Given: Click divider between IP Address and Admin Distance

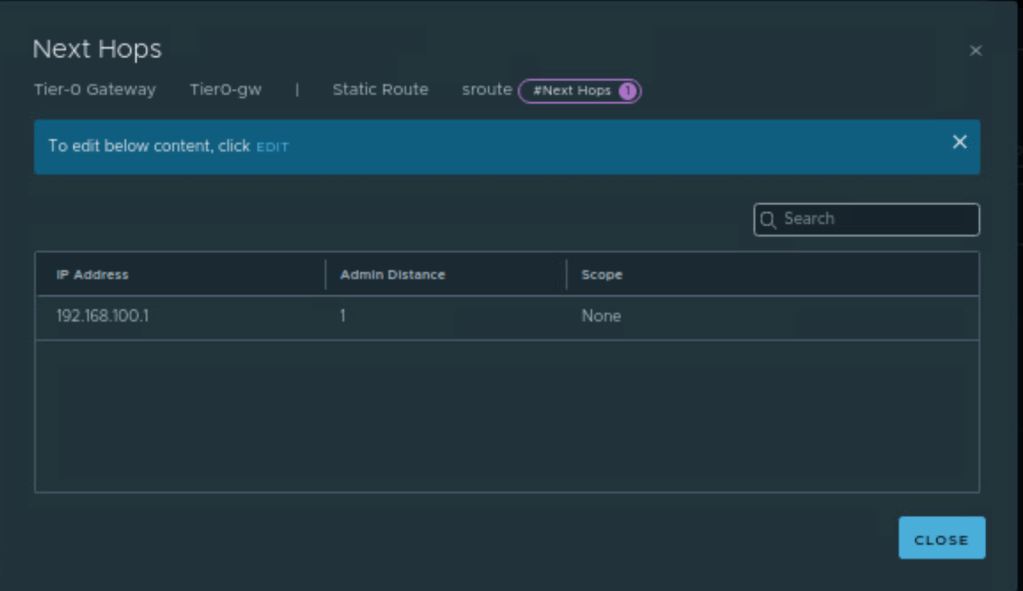Looking at the screenshot, I should click(326, 275).
